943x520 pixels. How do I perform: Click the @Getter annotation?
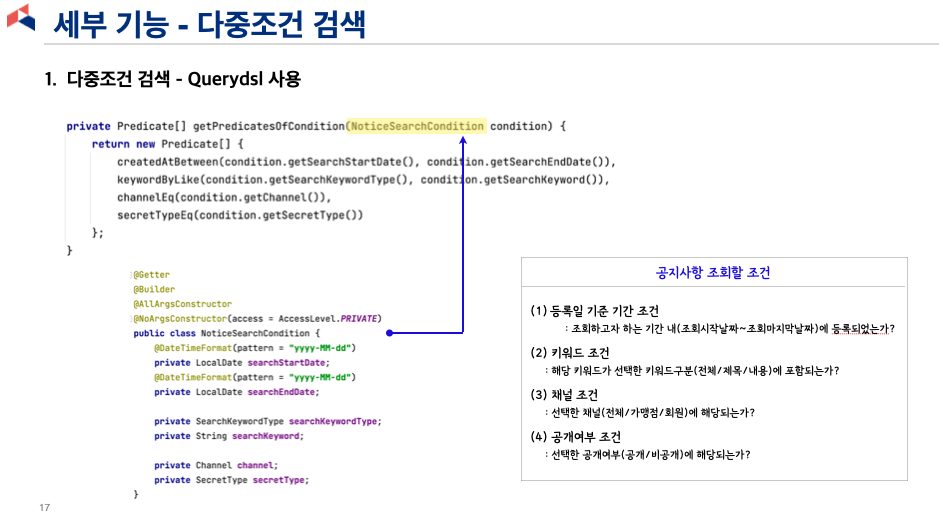point(152,275)
